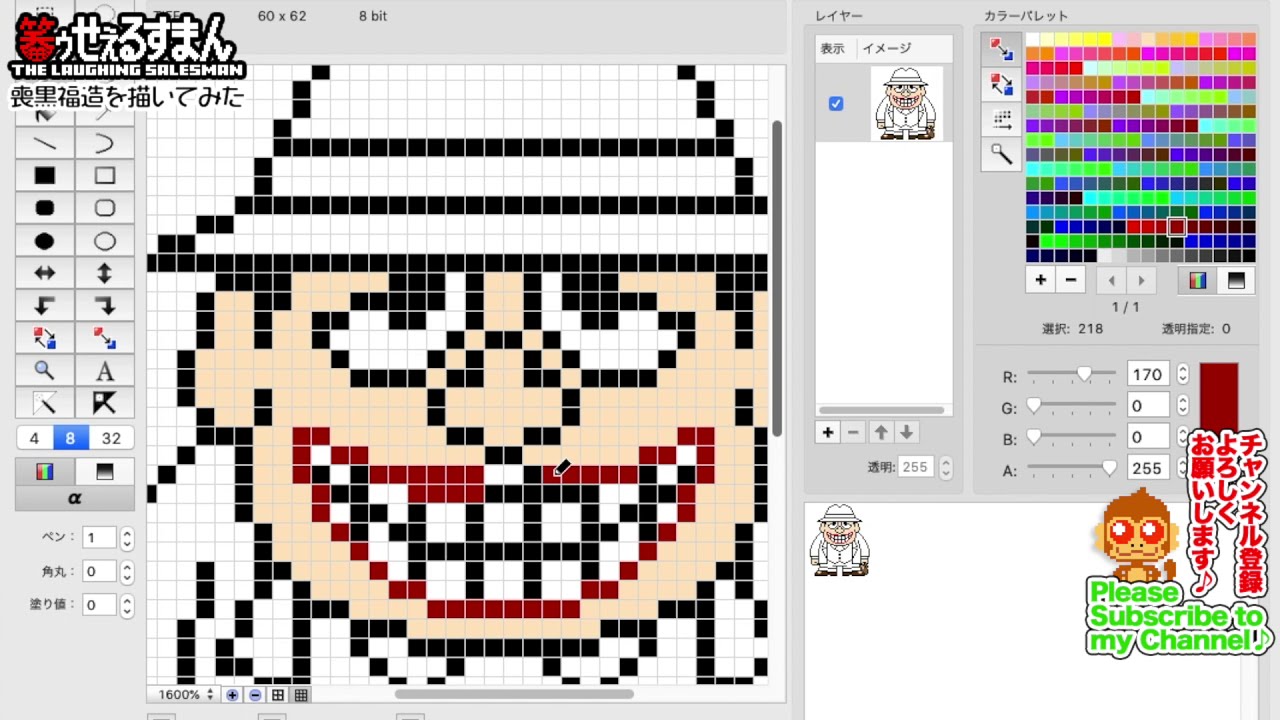Go to next palette page
Image resolution: width=1280 pixels, height=720 pixels.
point(1141,280)
